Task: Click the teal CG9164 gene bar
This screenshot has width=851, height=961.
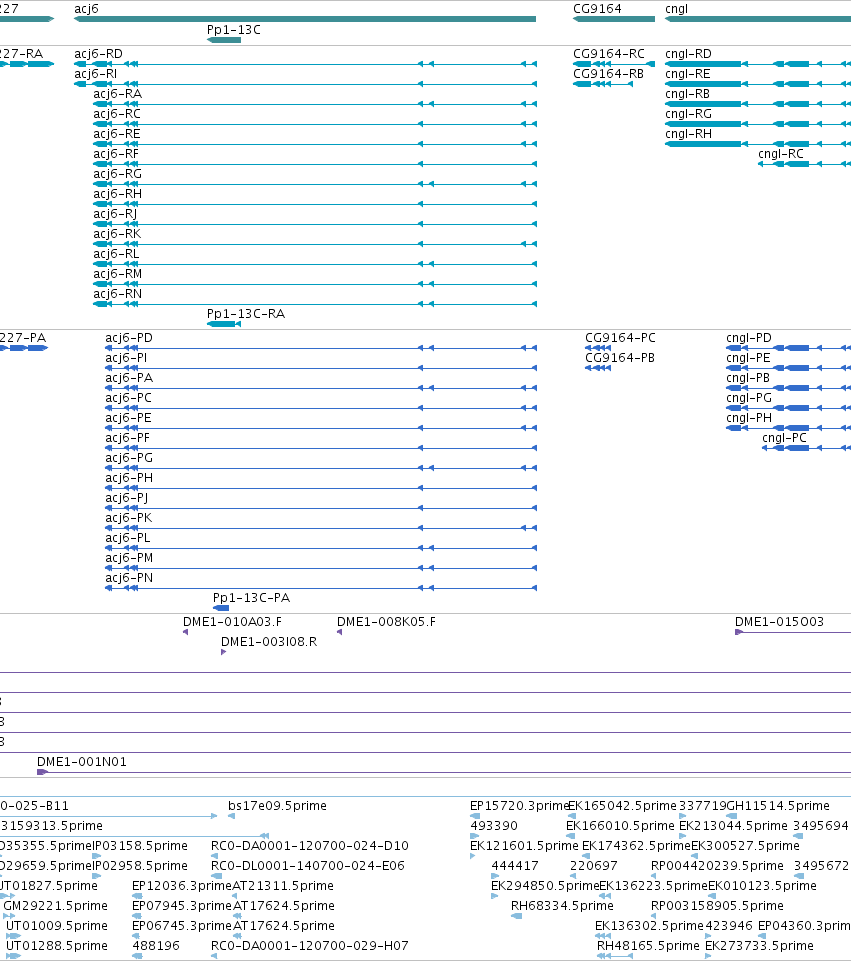Action: tap(614, 19)
